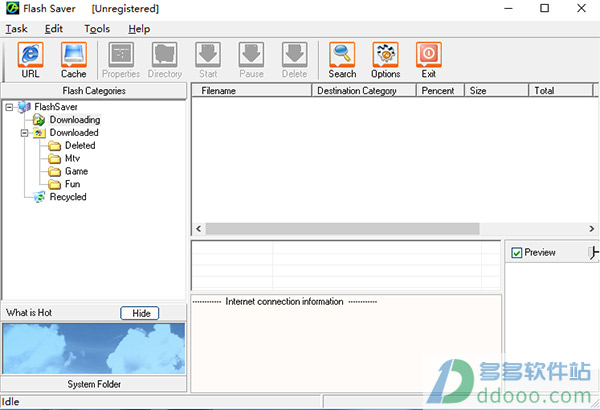
Task: Click the Mtv folder icon
Action: [x=54, y=158]
